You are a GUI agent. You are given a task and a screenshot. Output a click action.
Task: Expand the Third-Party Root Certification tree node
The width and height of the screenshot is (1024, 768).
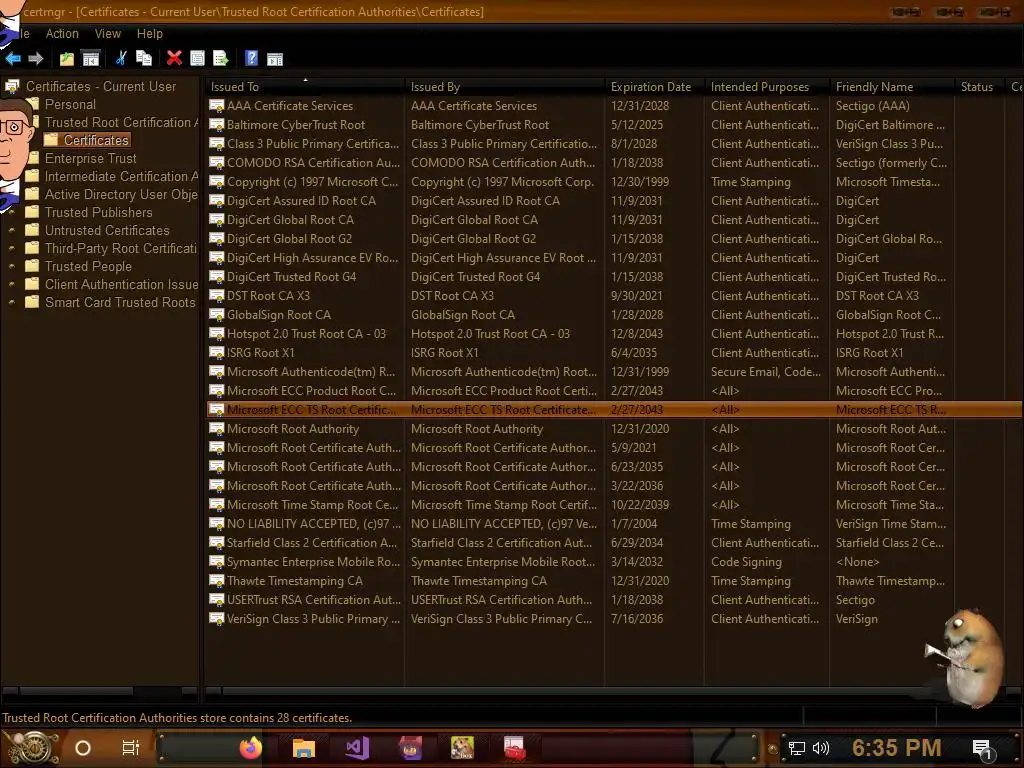[12, 248]
